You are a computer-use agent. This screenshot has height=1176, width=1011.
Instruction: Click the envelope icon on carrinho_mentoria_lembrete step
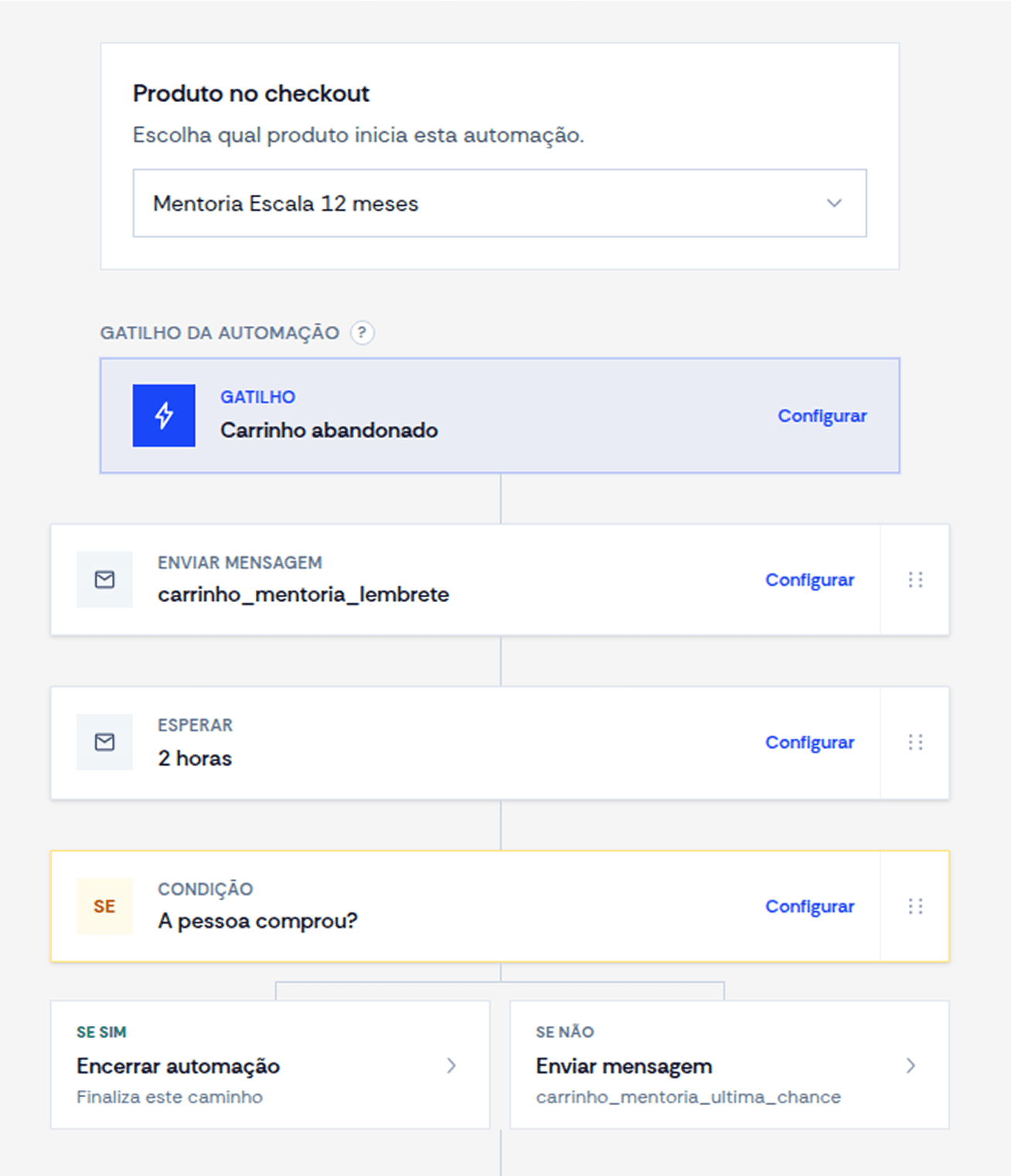104,580
